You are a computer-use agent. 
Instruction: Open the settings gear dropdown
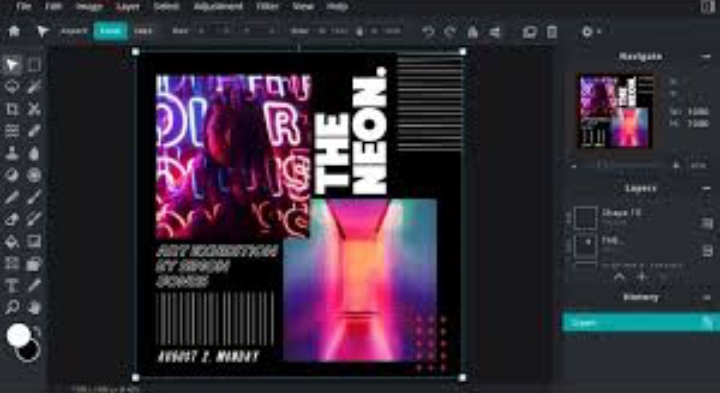(x=591, y=32)
